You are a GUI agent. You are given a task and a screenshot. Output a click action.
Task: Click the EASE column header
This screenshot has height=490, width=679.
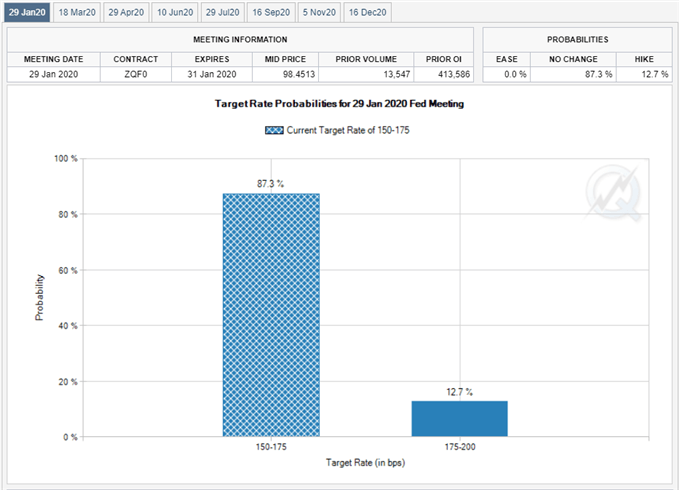pos(507,59)
